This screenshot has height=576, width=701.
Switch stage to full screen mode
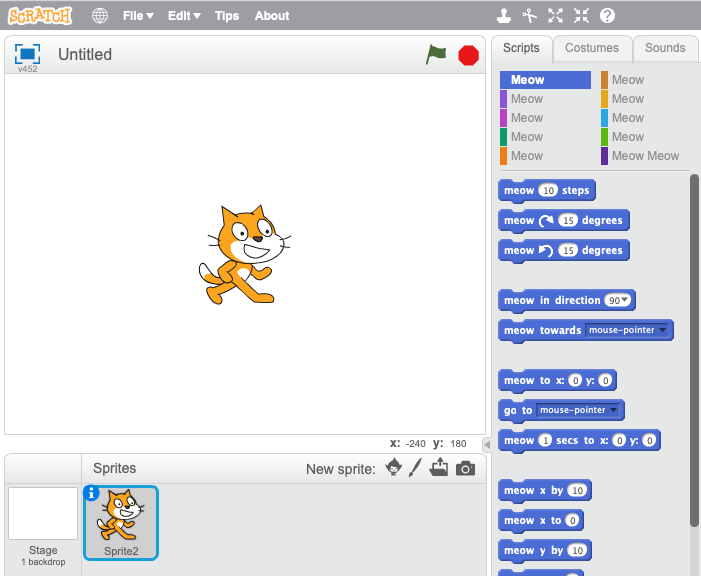pyautogui.click(x=27, y=54)
